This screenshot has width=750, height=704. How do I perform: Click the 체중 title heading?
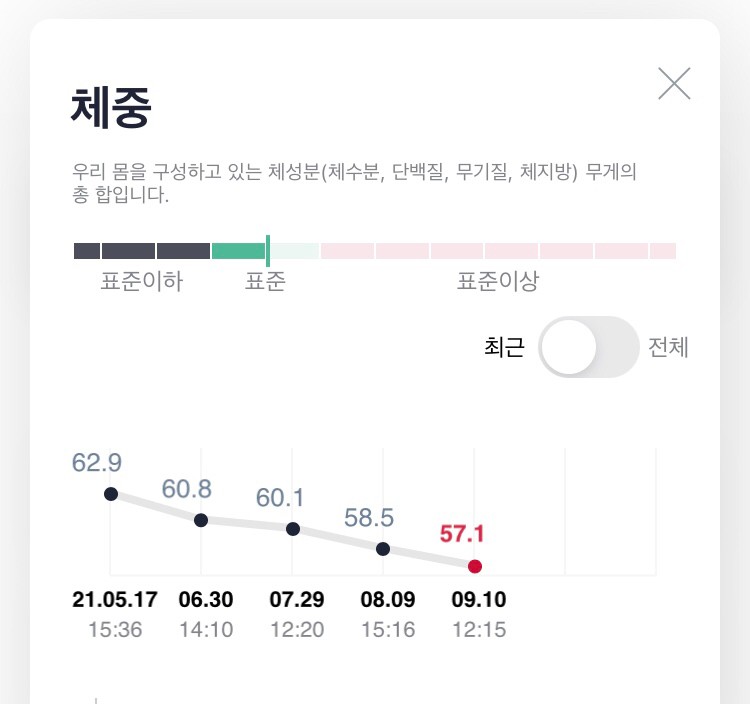coord(111,107)
